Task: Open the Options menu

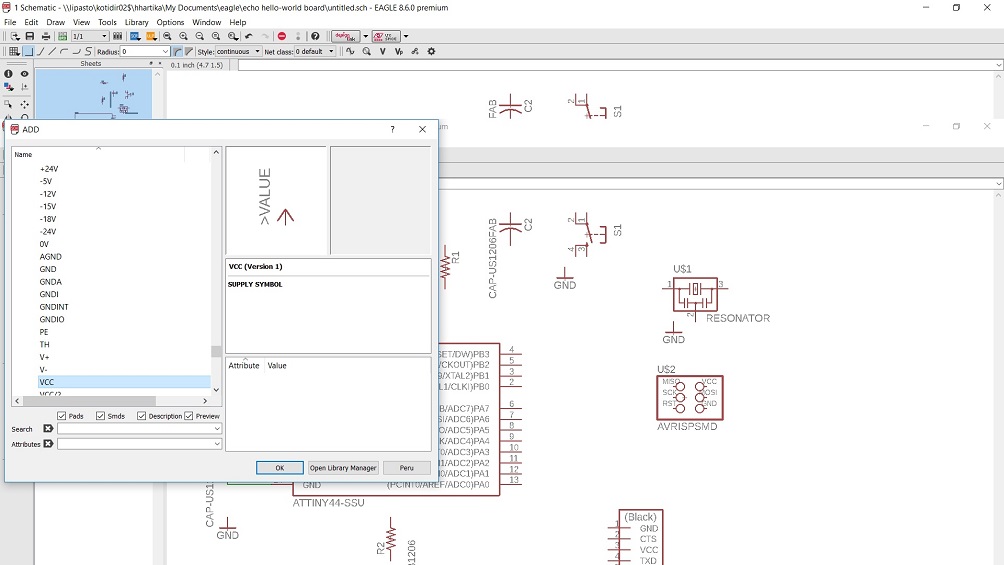Action: (x=170, y=22)
